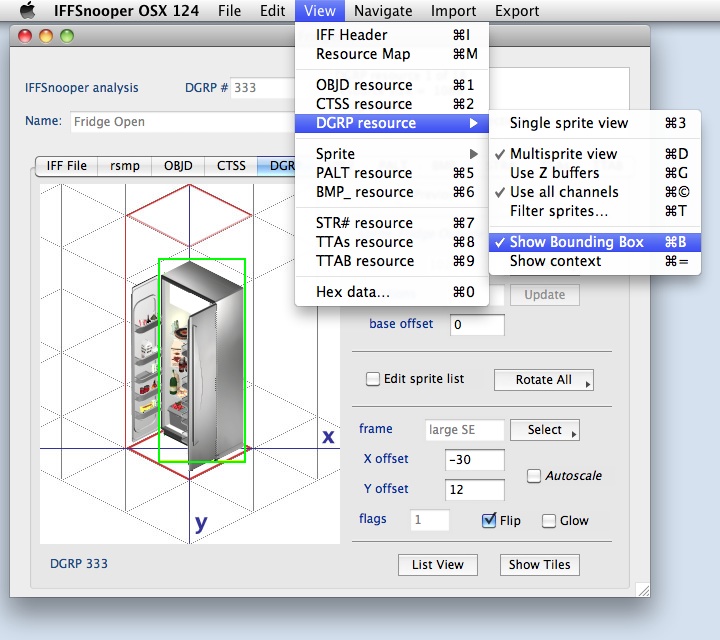
Task: Expand the Sprite submenu
Action: coord(392,154)
